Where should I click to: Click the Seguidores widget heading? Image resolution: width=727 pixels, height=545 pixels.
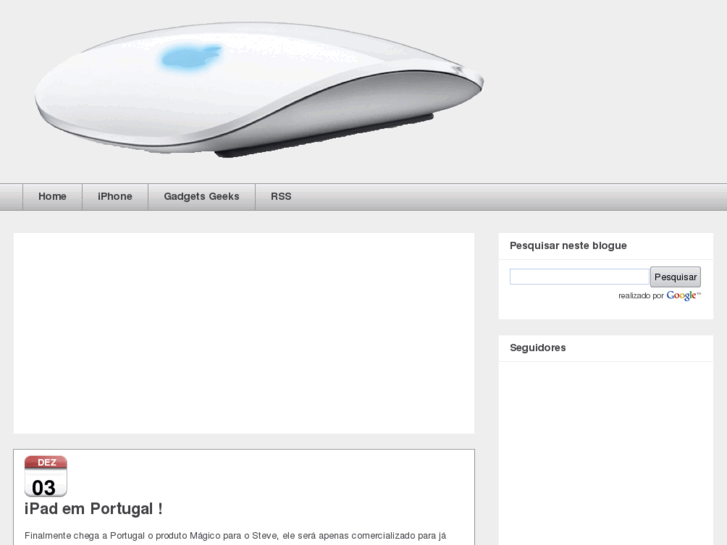click(538, 348)
